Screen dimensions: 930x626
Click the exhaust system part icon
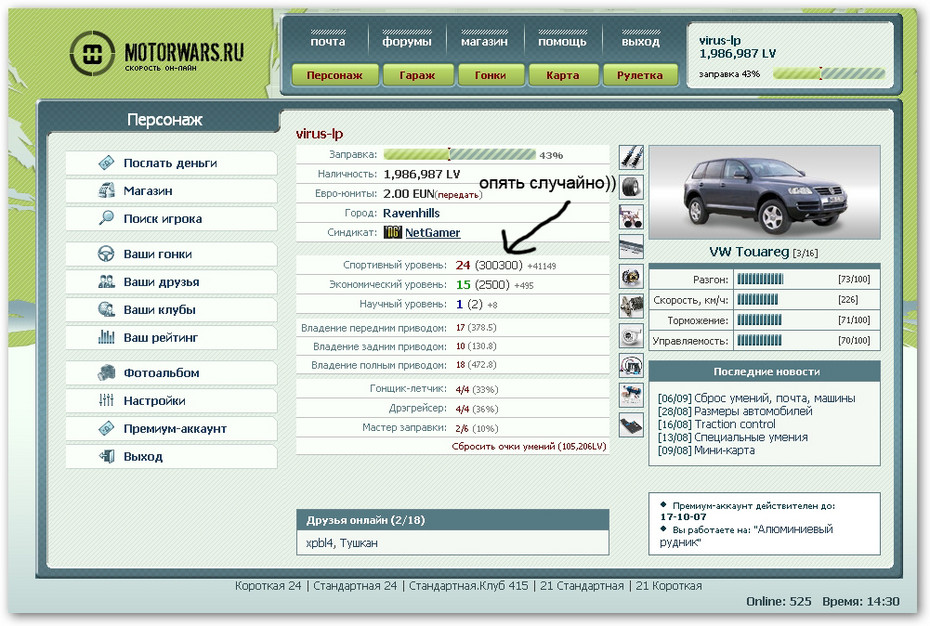(x=631, y=246)
